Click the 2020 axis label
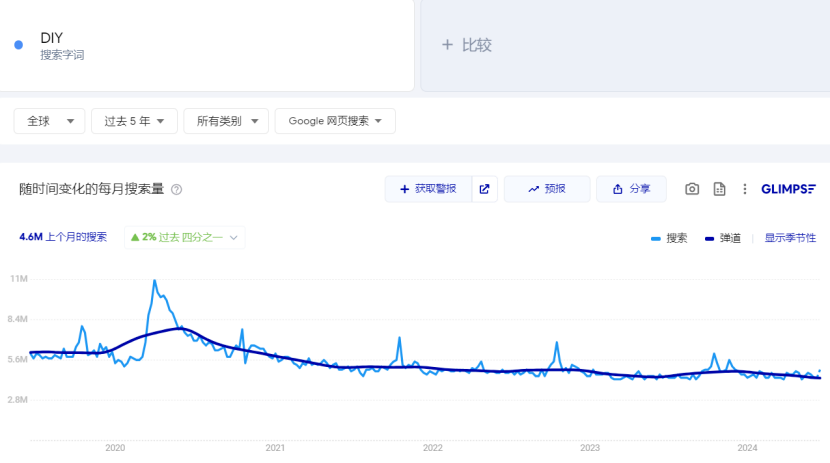Viewport: 830px width, 463px height. pyautogui.click(x=115, y=448)
